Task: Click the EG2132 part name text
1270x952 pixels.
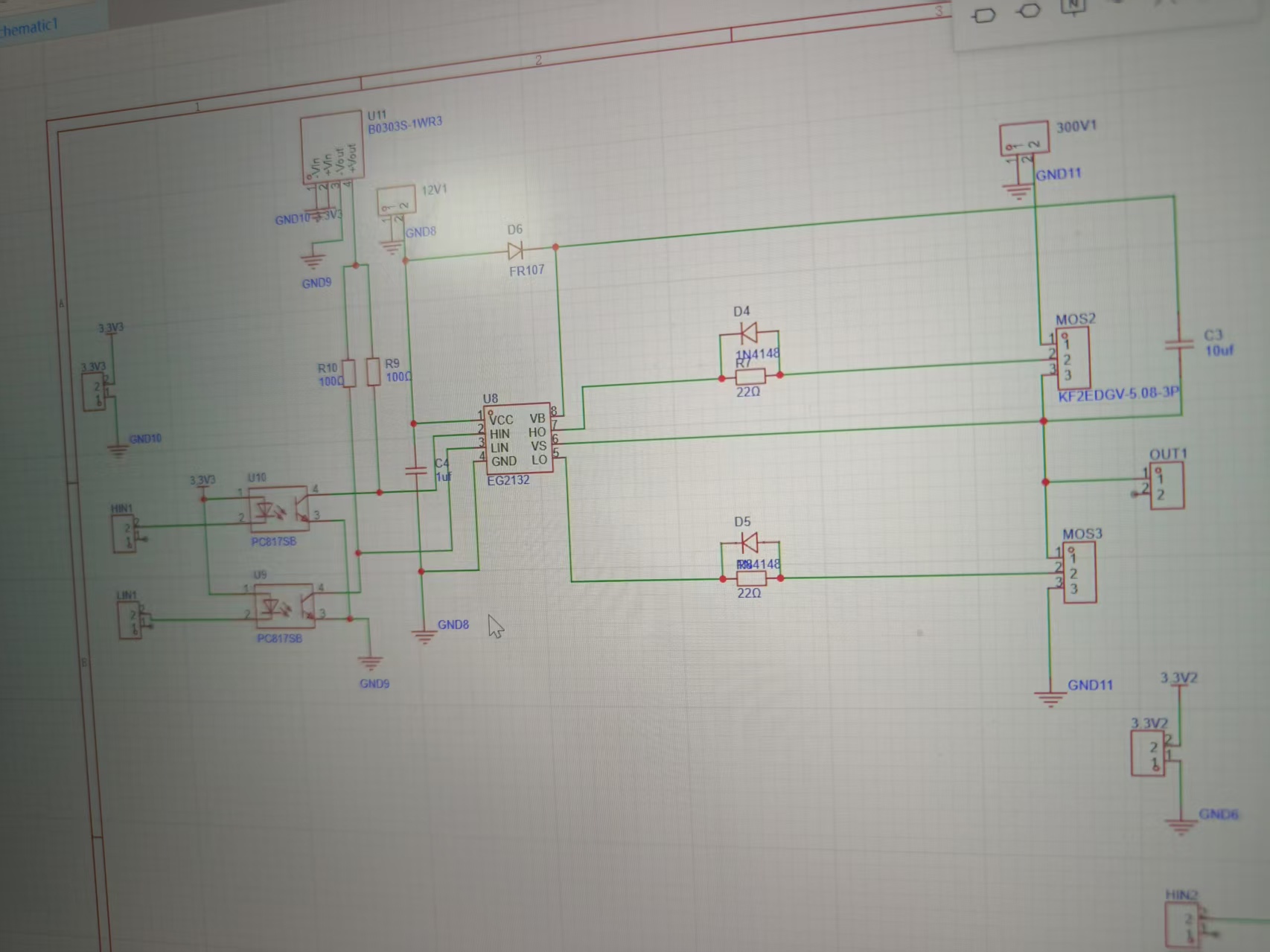Action: click(508, 481)
